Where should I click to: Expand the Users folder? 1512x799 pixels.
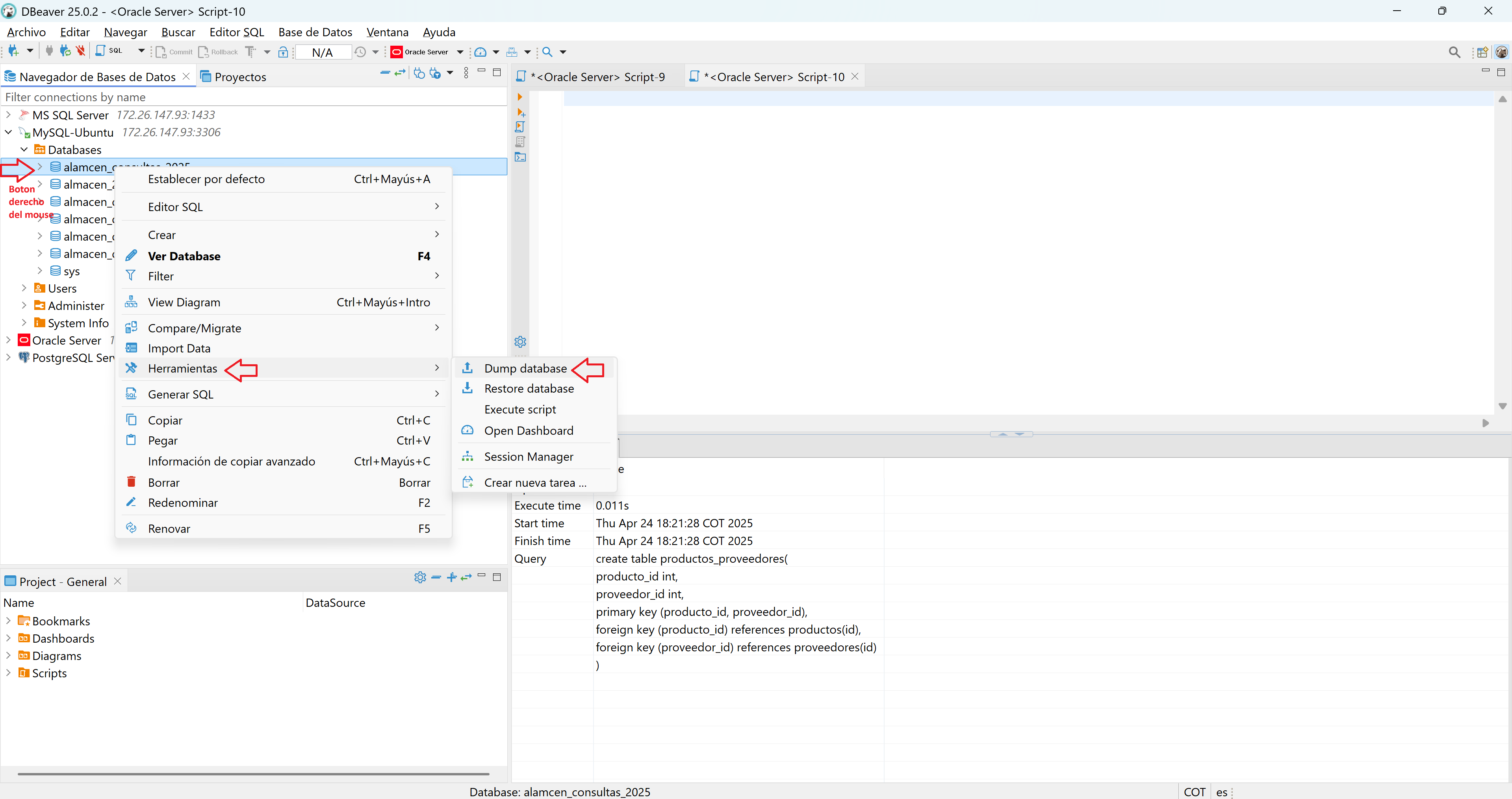click(24, 287)
